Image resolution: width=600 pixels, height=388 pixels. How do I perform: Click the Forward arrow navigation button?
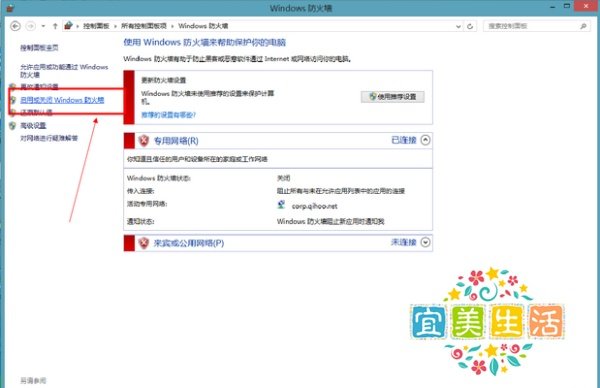[30, 26]
